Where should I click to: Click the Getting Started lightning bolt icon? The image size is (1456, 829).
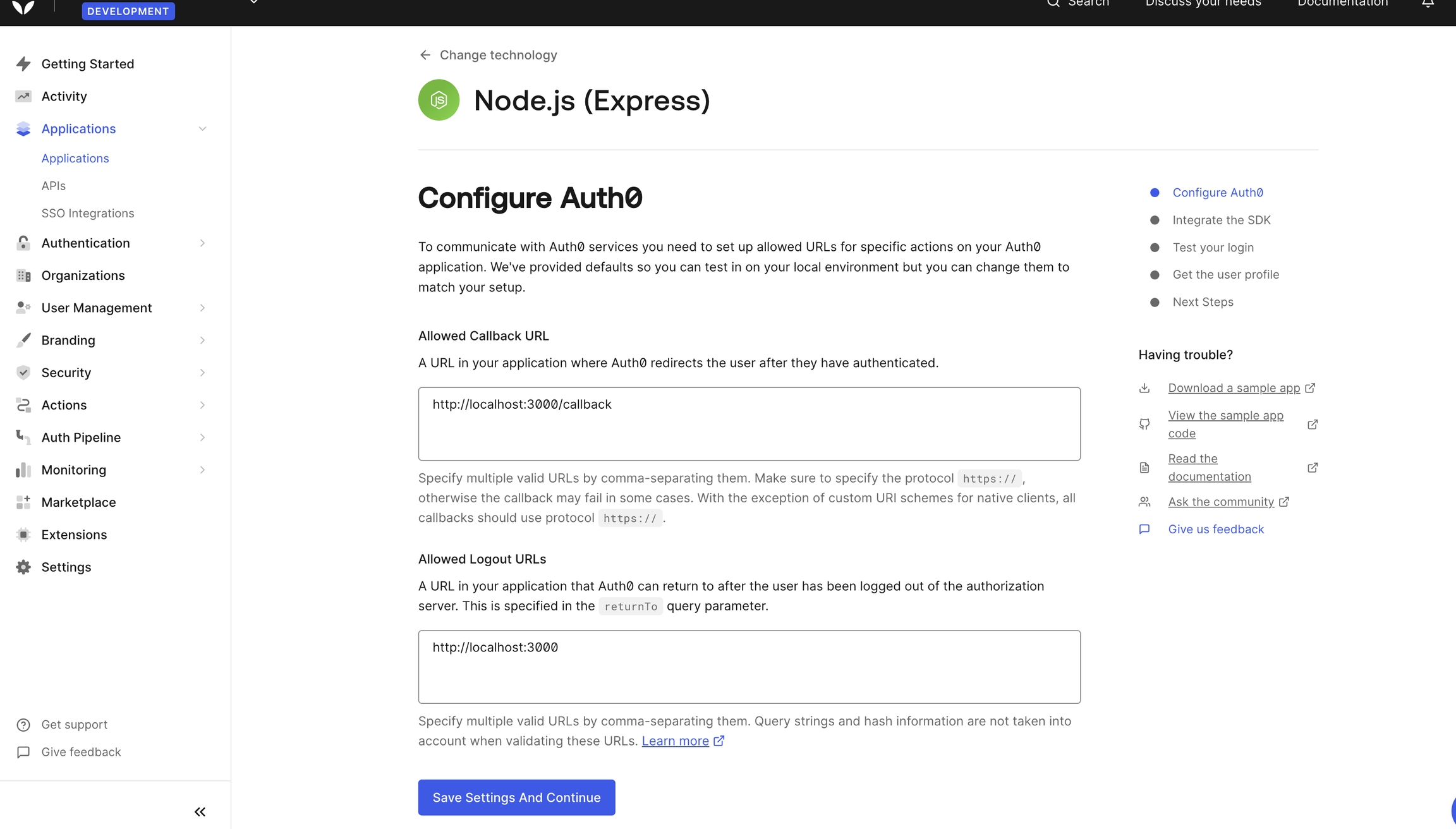pos(23,64)
